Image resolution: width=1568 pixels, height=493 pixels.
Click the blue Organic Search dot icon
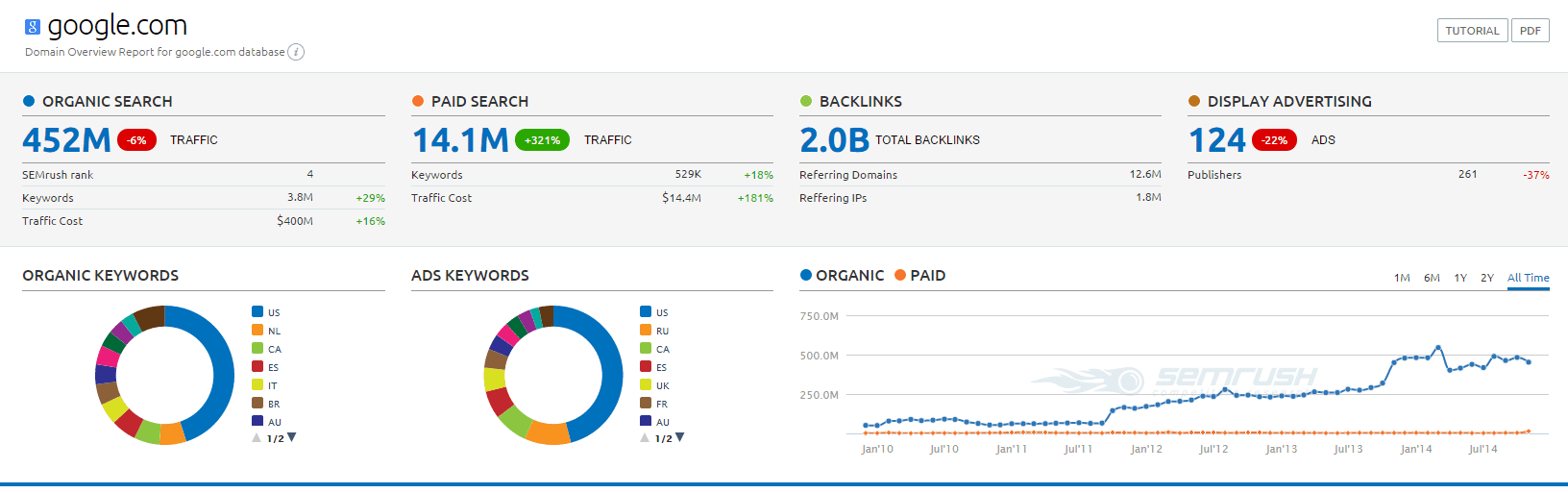pos(29,101)
